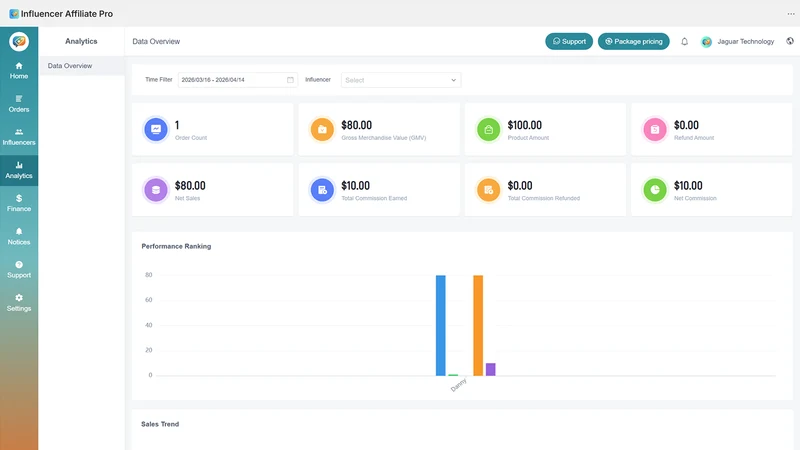Open the Time Filter date range field

coord(238,80)
